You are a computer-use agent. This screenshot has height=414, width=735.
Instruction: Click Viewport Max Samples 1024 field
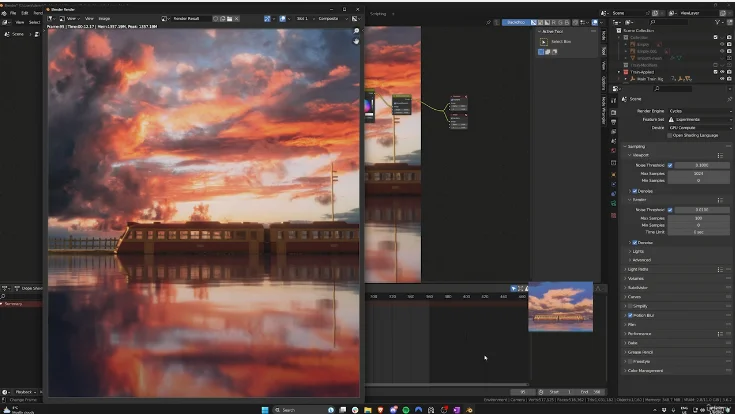coord(698,173)
